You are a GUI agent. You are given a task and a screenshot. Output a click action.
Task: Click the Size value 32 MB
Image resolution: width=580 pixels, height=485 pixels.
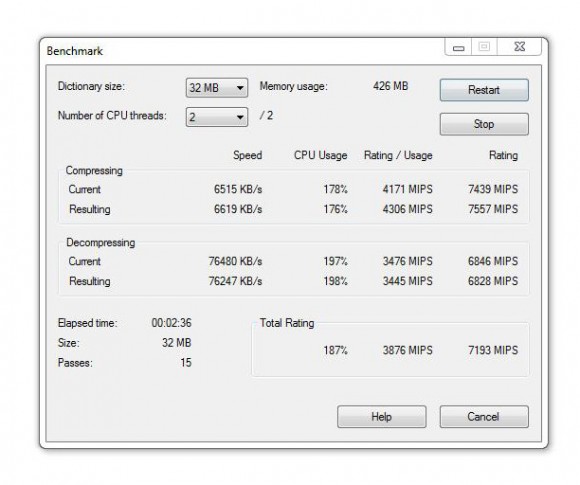(176, 343)
